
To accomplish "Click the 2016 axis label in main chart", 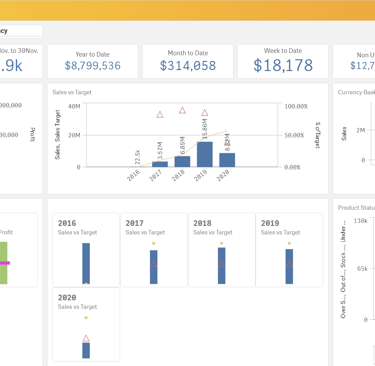I will [133, 175].
